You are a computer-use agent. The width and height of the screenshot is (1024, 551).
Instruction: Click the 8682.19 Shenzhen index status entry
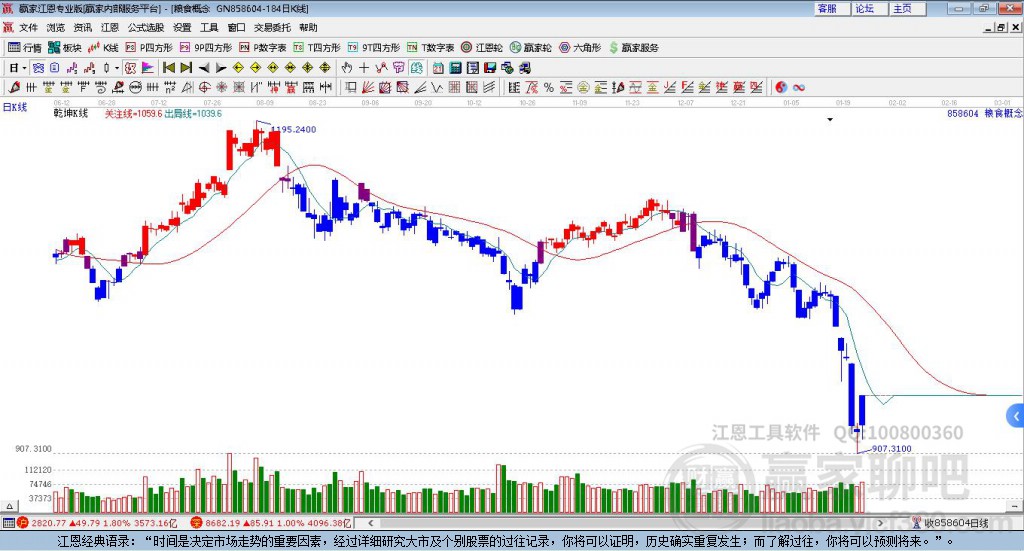pos(271,523)
